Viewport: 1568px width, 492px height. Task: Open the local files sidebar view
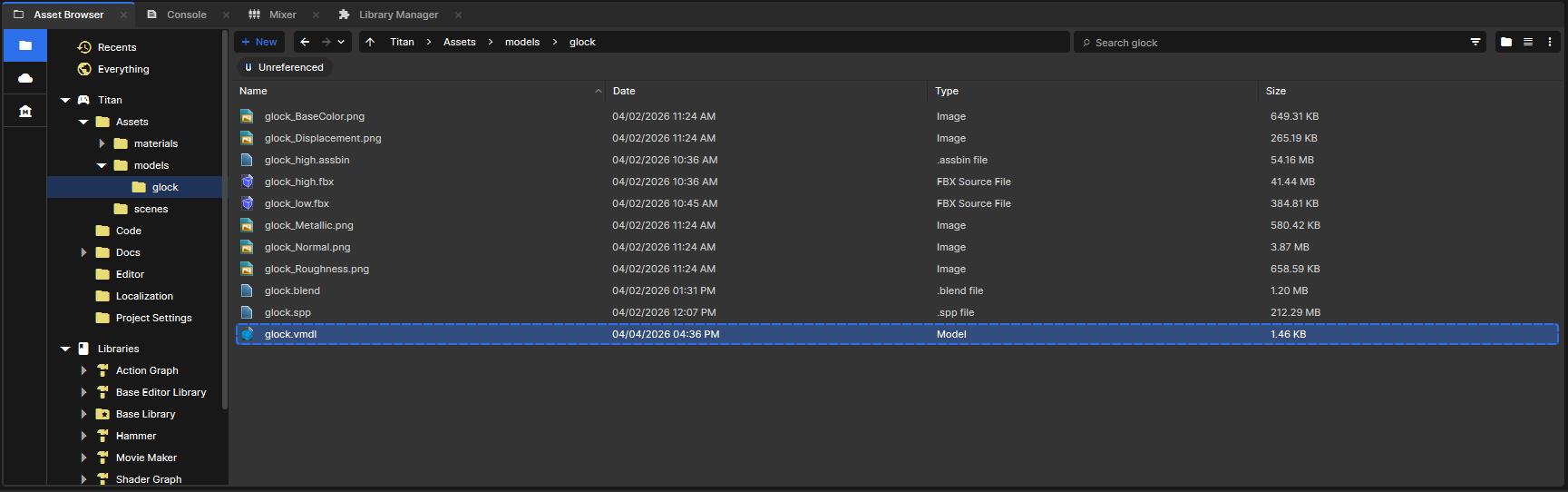pos(25,45)
